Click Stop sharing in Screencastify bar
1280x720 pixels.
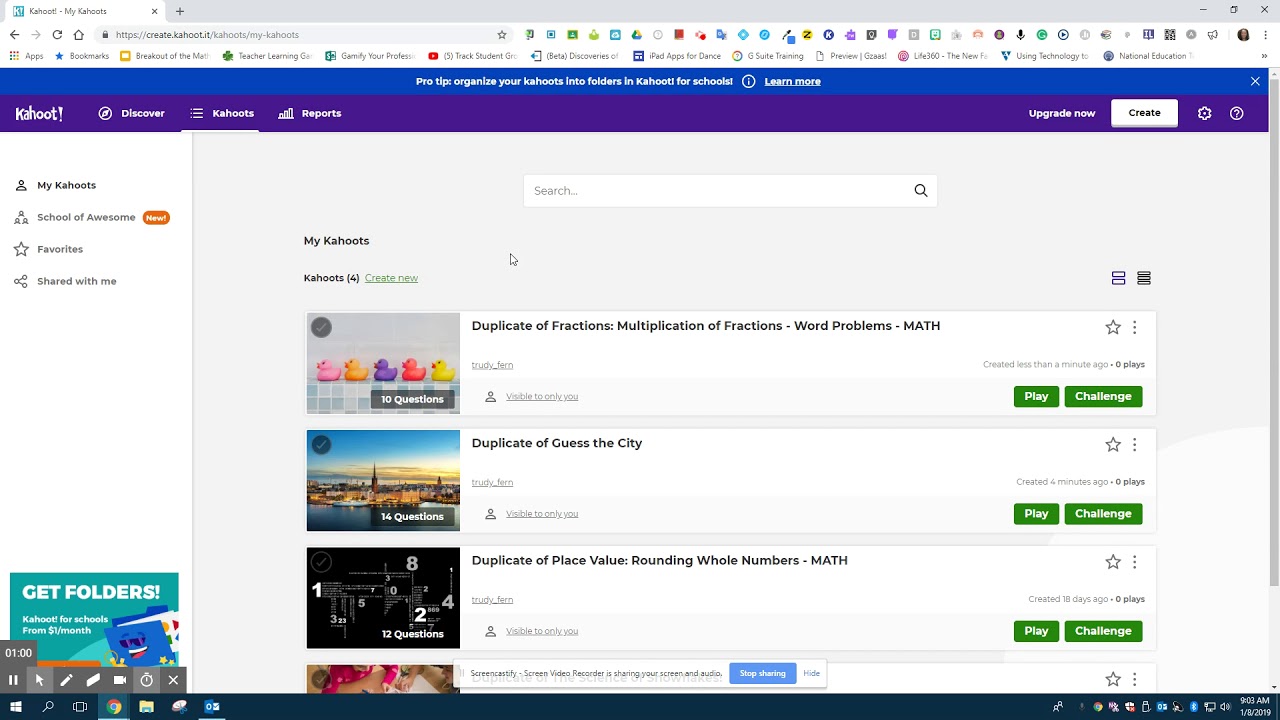762,673
